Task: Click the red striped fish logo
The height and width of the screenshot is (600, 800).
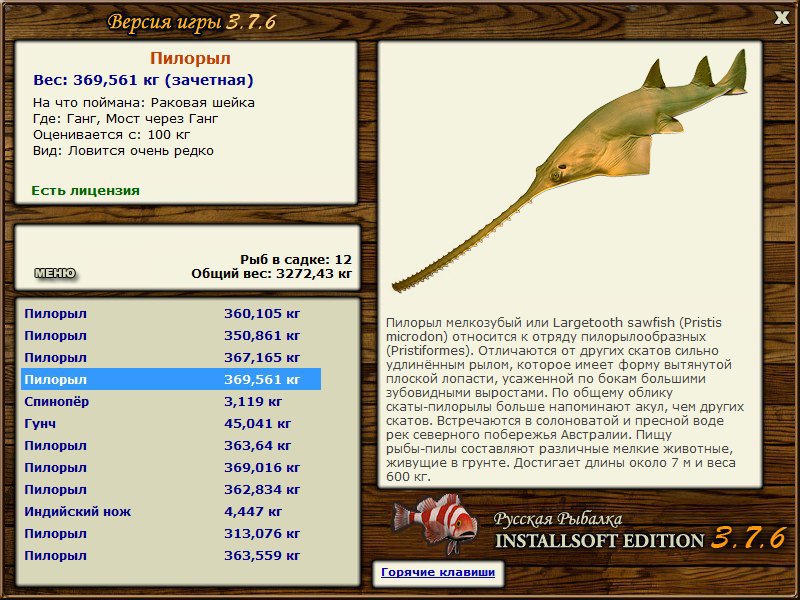Action: (435, 523)
